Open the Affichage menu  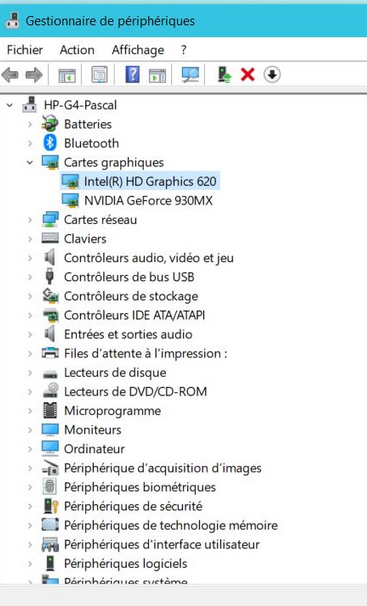click(x=138, y=50)
